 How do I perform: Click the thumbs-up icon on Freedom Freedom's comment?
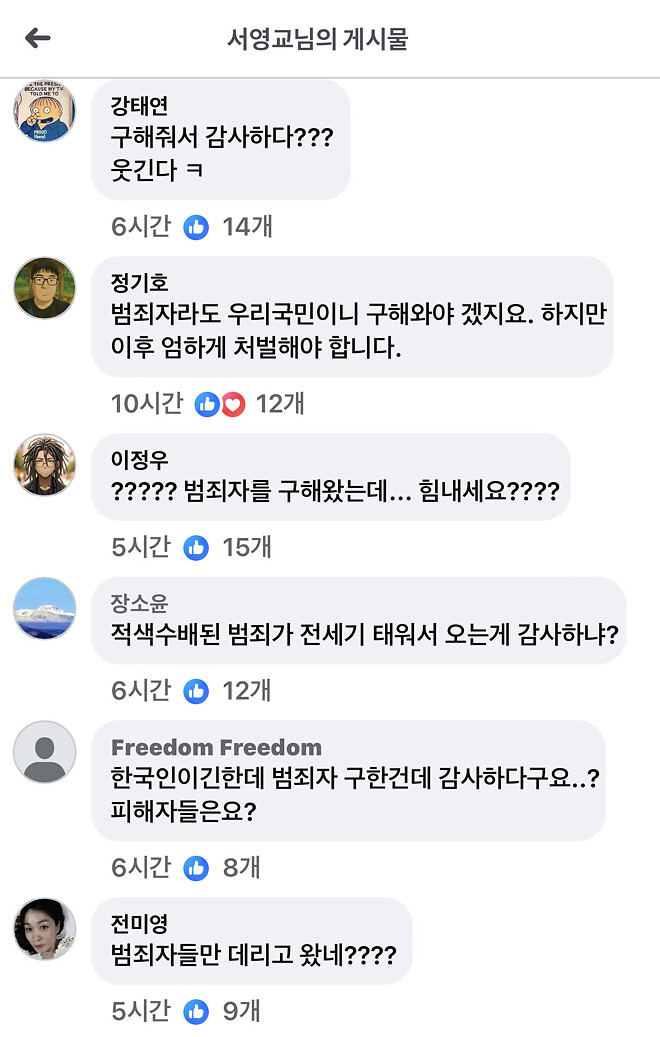point(196,868)
